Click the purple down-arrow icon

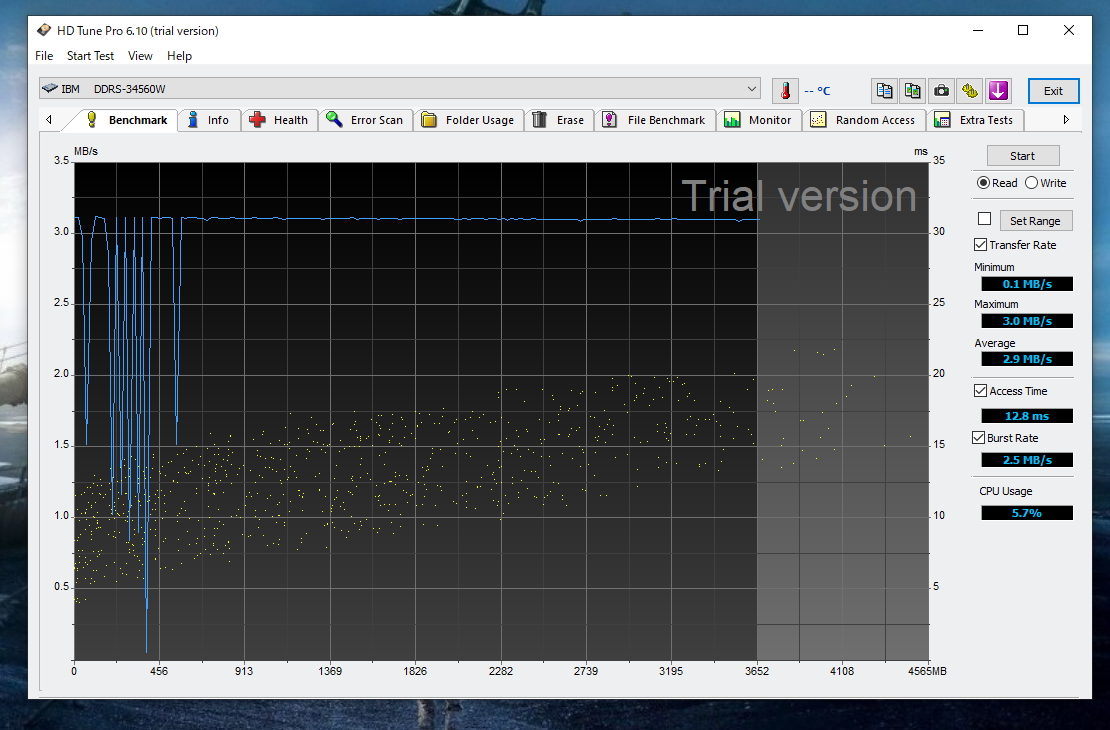(x=997, y=91)
